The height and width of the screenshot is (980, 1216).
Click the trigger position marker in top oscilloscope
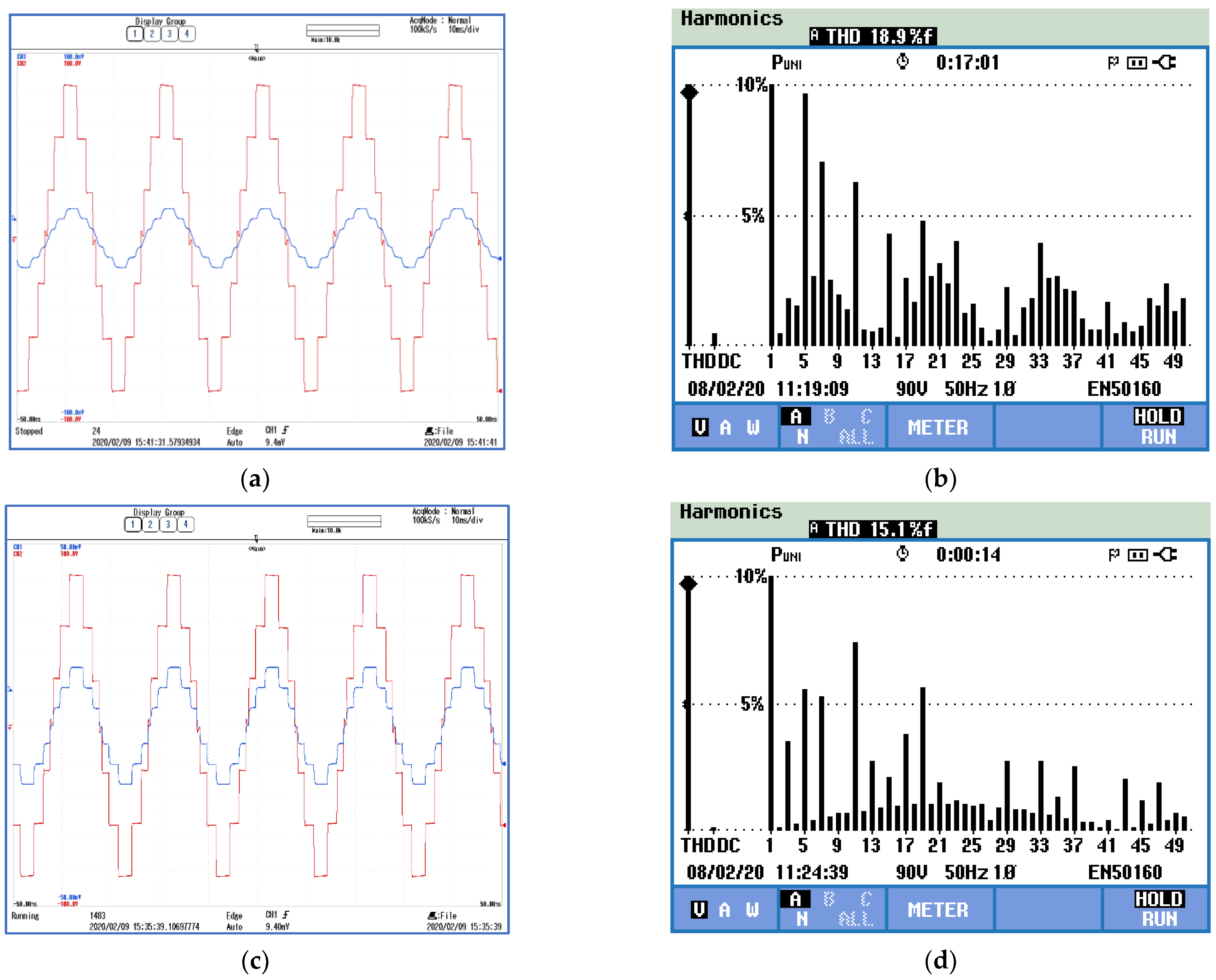point(257,49)
